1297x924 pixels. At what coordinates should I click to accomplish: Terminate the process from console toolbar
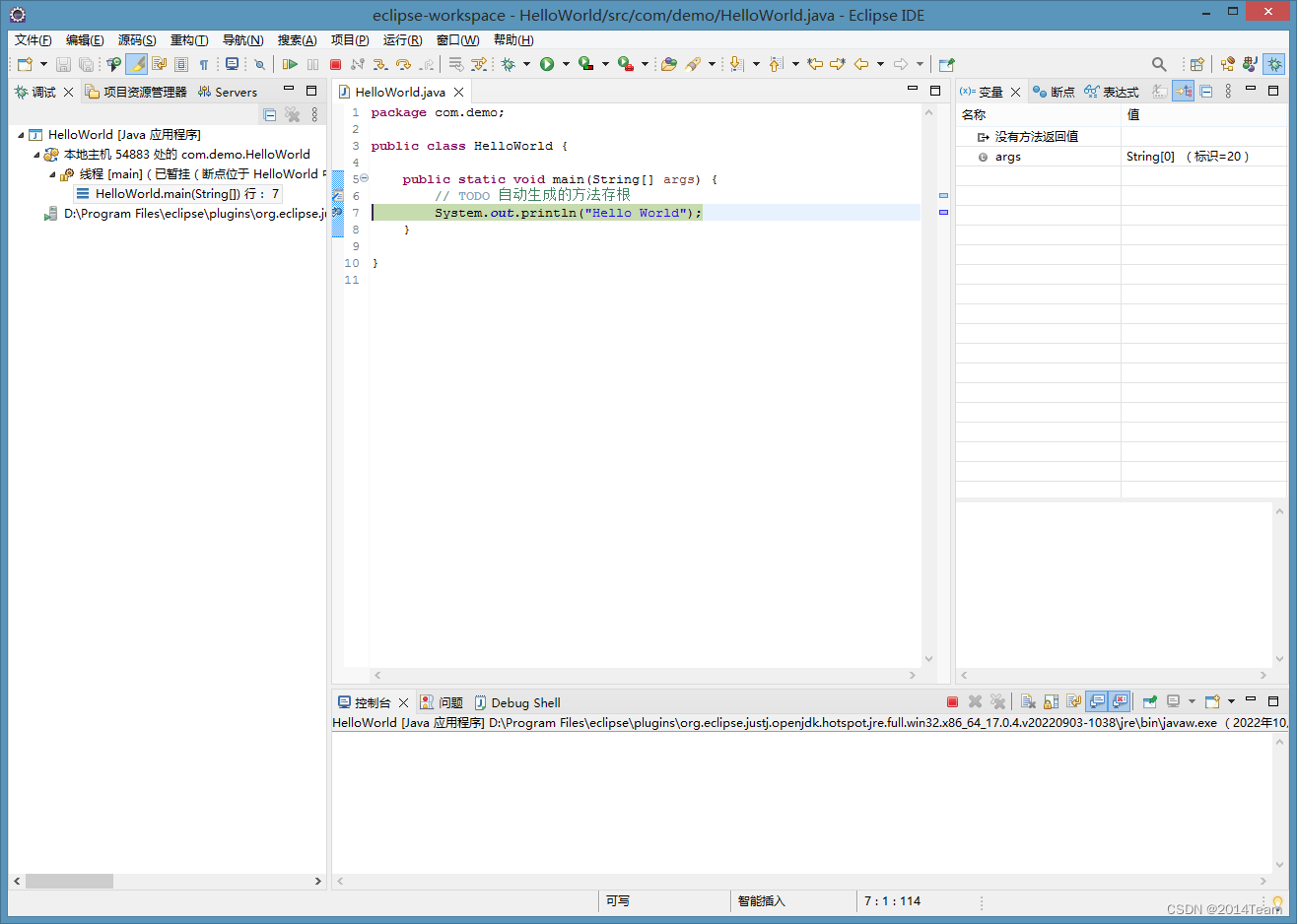952,701
